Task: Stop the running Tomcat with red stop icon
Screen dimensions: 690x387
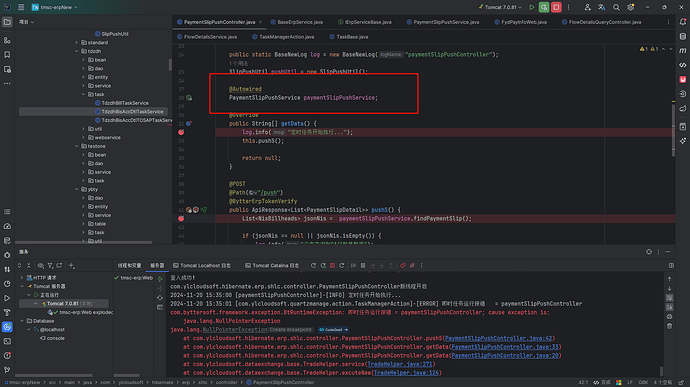Action: point(556,7)
